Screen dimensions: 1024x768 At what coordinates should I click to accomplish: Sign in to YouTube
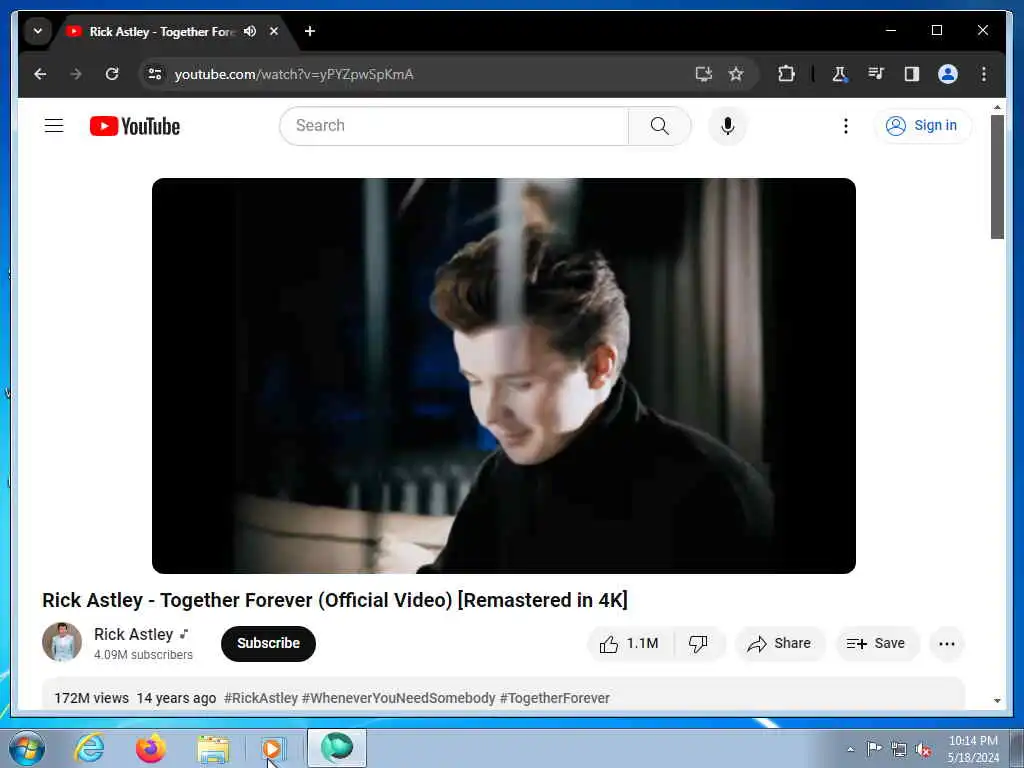(922, 125)
